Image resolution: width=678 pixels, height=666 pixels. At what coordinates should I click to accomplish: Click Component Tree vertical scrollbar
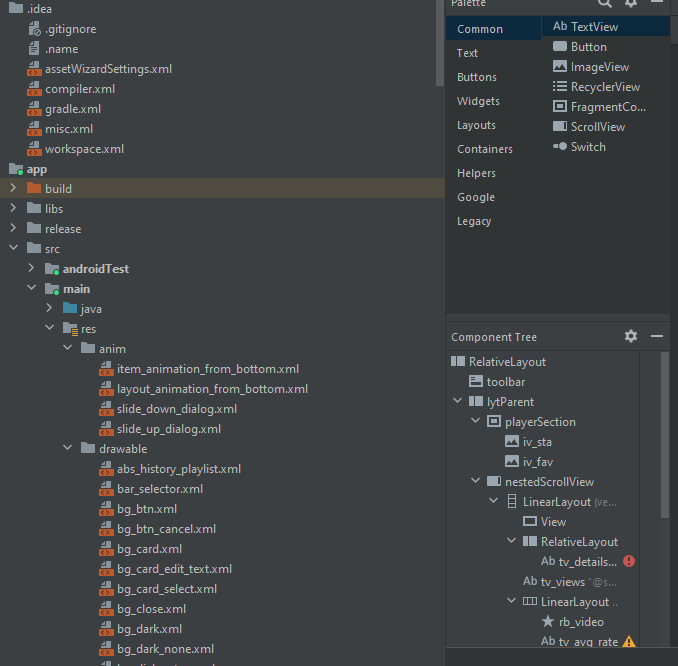tap(665, 434)
